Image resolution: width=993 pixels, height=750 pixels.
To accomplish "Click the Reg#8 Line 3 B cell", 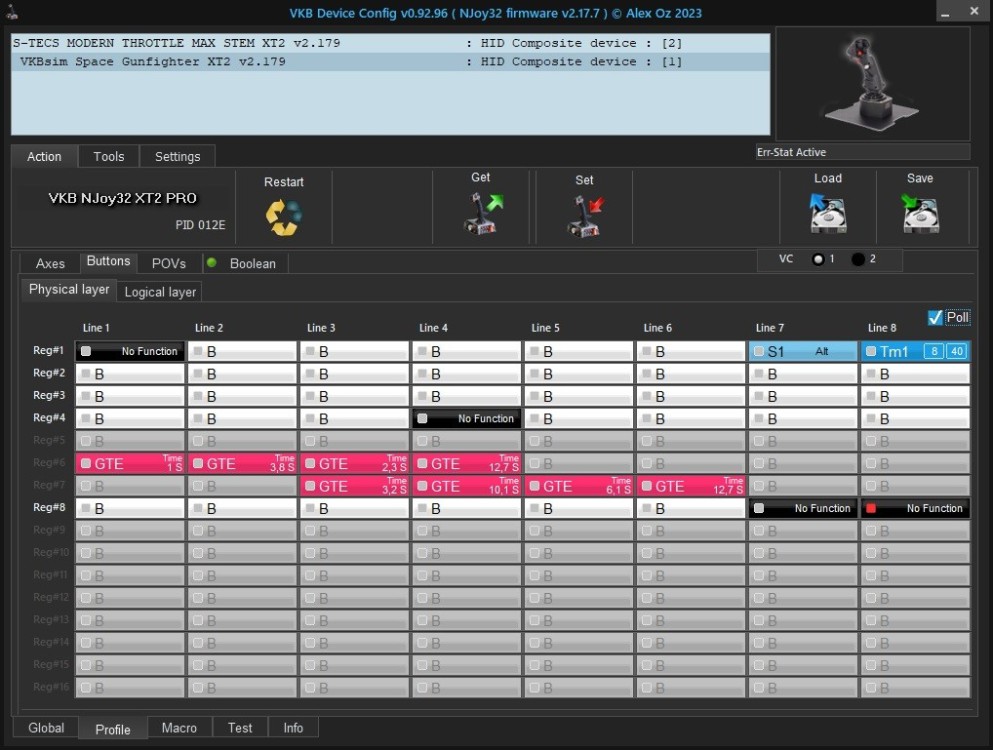I will pos(354,508).
